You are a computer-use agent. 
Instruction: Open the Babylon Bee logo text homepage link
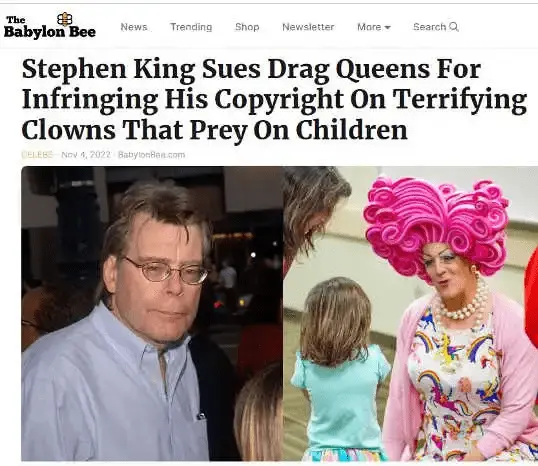click(x=50, y=28)
